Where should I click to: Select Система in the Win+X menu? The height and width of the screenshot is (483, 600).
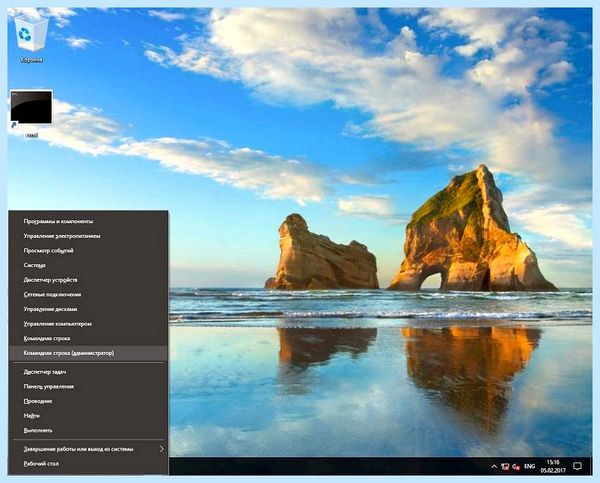(88, 265)
